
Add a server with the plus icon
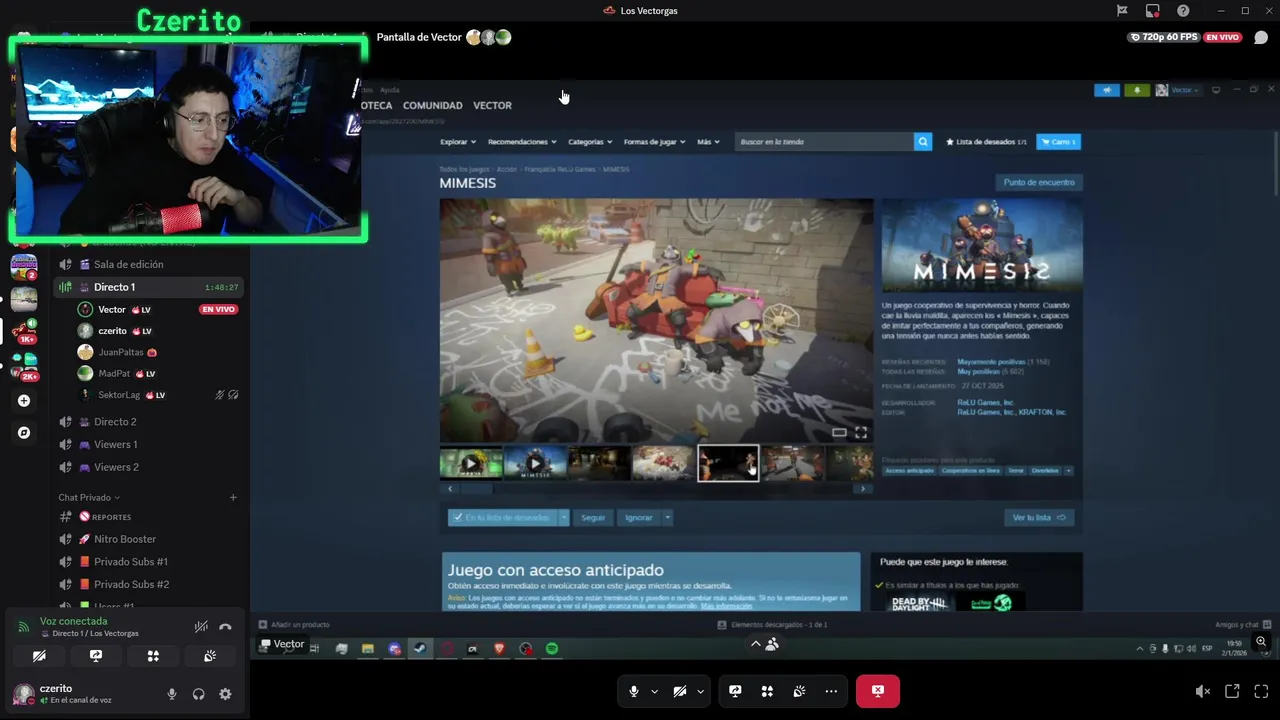tap(24, 401)
